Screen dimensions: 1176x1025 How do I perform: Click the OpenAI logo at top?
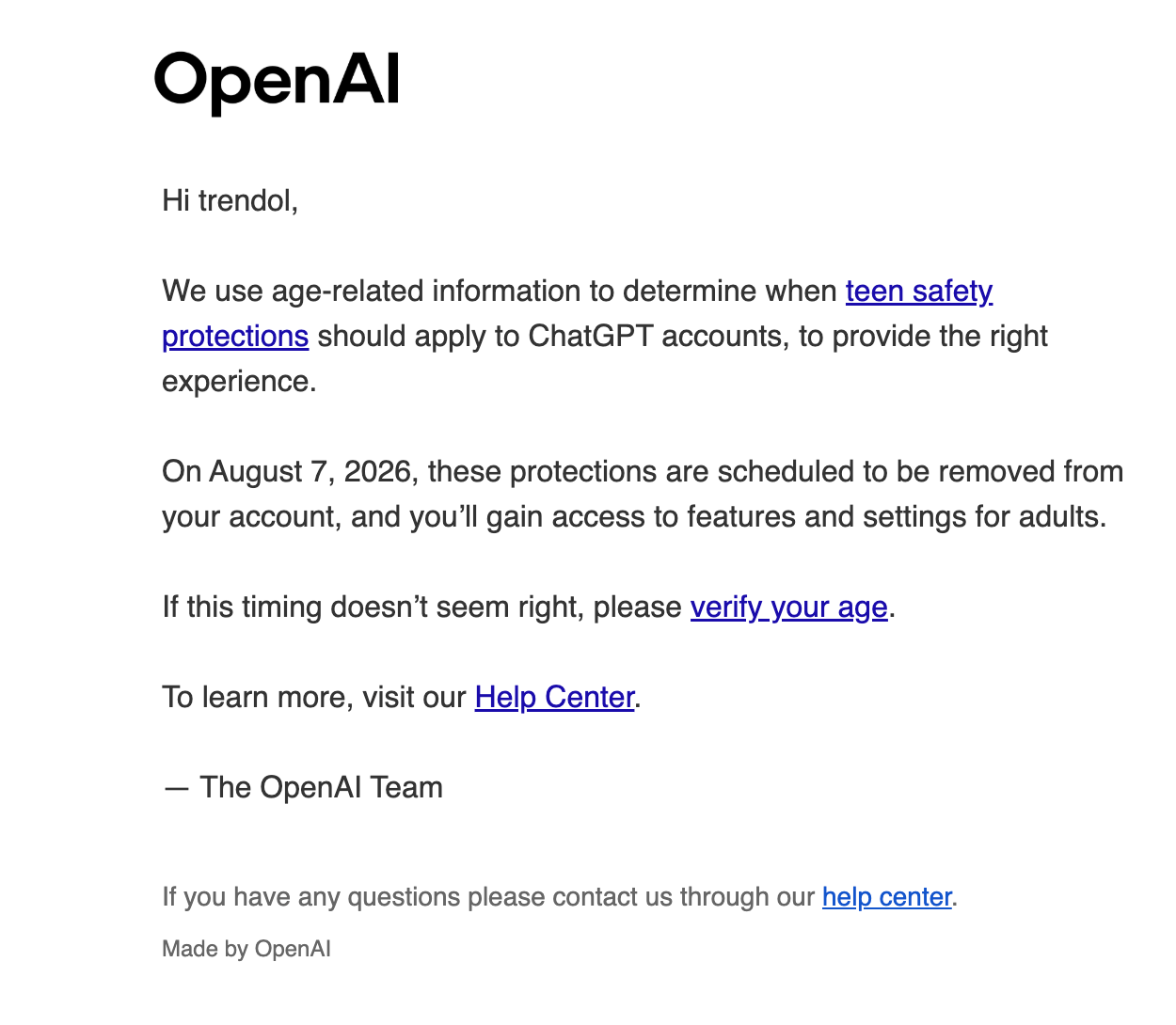(x=277, y=82)
